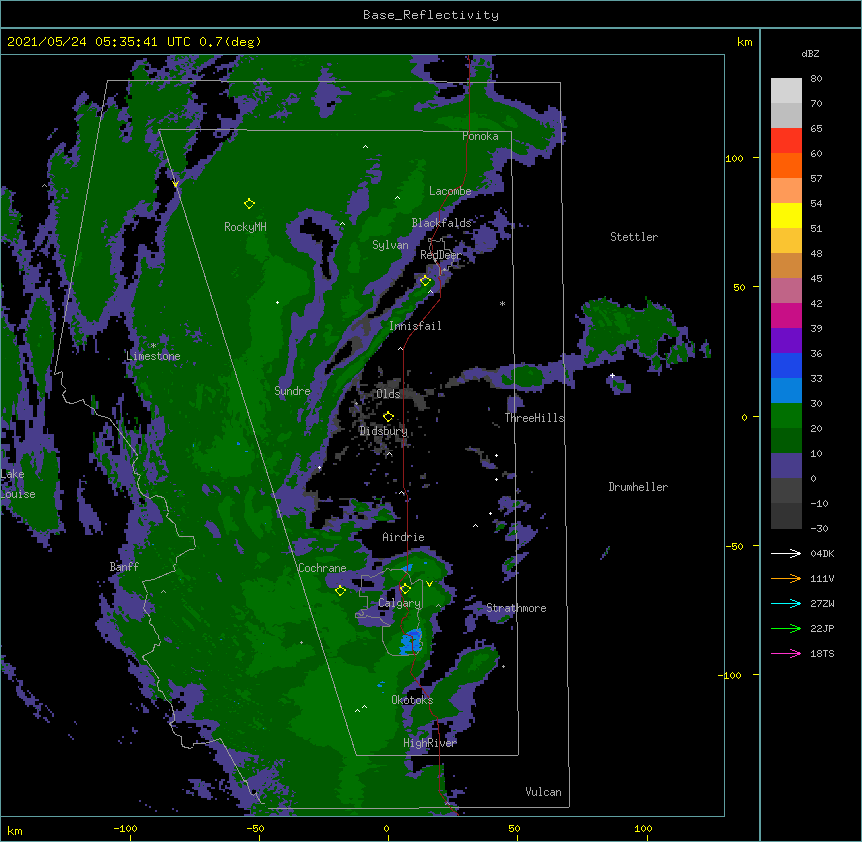Image resolution: width=862 pixels, height=842 pixels.
Task: Click the HighRiver label
Action: 430,743
